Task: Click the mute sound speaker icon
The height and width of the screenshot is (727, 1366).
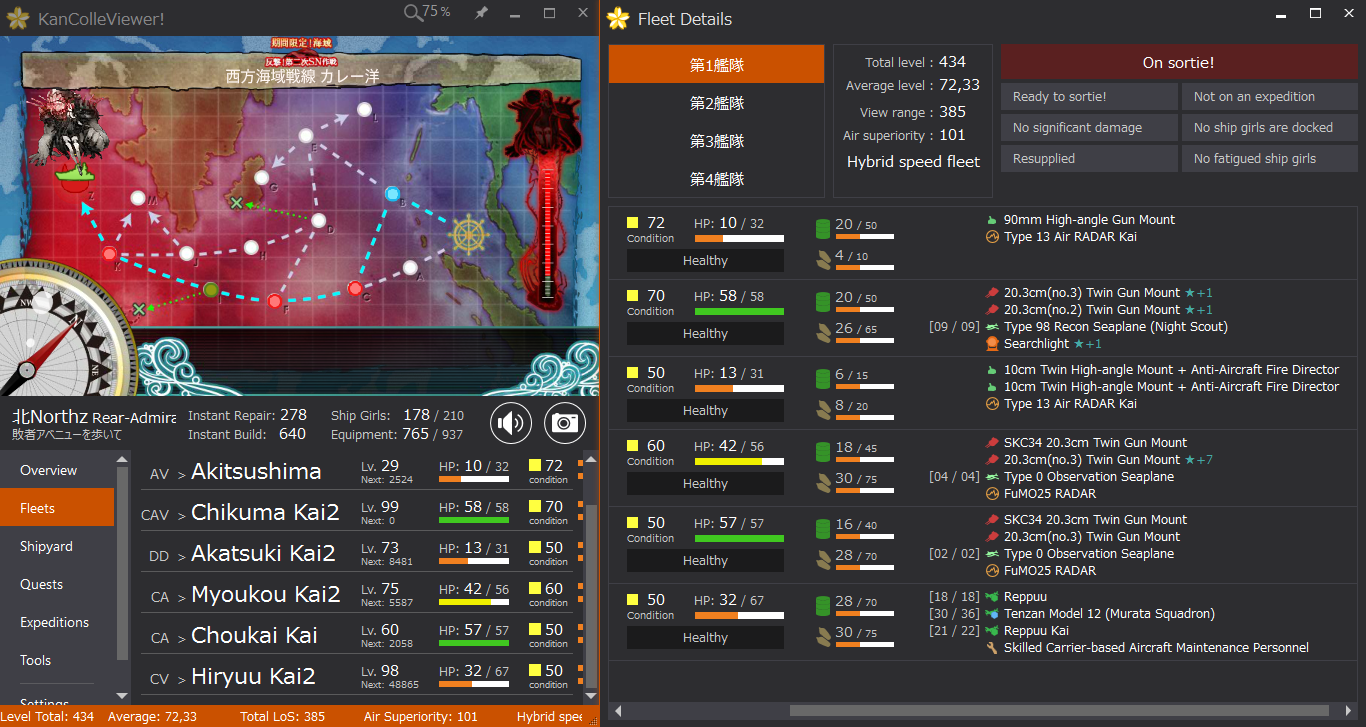Action: tap(511, 423)
